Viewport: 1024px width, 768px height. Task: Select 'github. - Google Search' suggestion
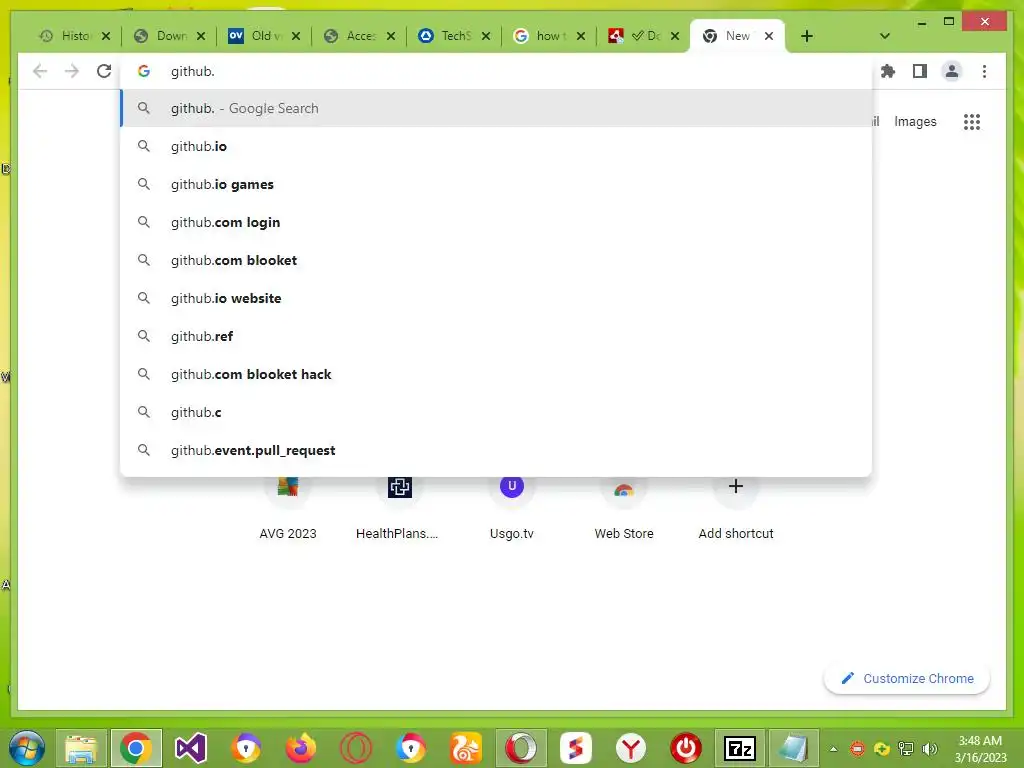click(x=496, y=108)
